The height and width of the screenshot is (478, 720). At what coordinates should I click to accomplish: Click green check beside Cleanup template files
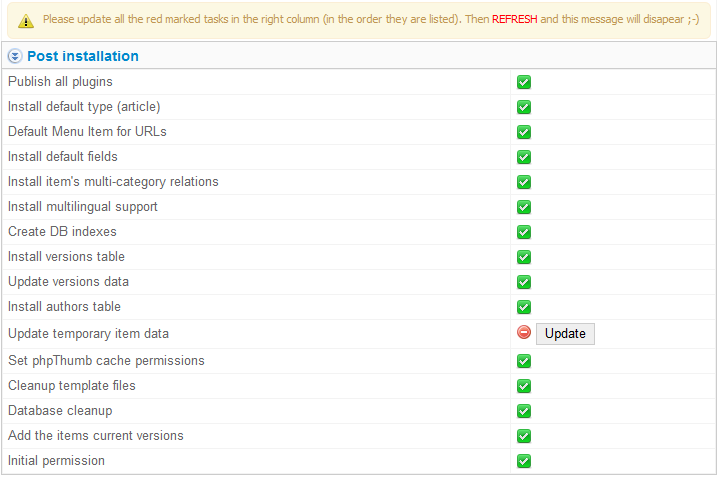(x=523, y=386)
